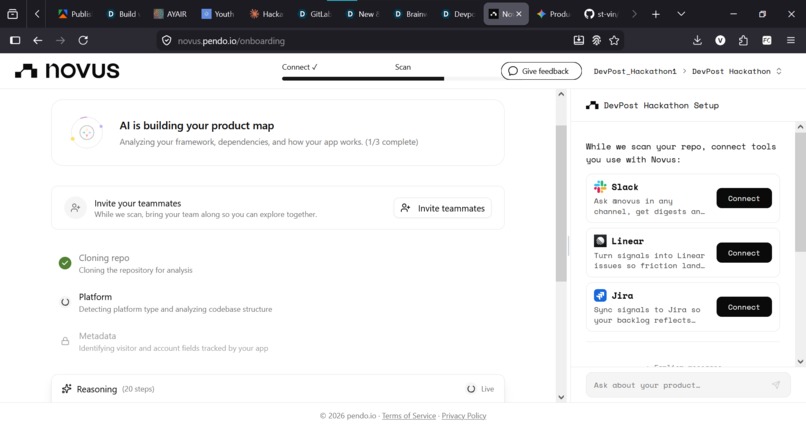
Task: Switch to the GitHub st-vin tab
Action: pyautogui.click(x=601, y=14)
